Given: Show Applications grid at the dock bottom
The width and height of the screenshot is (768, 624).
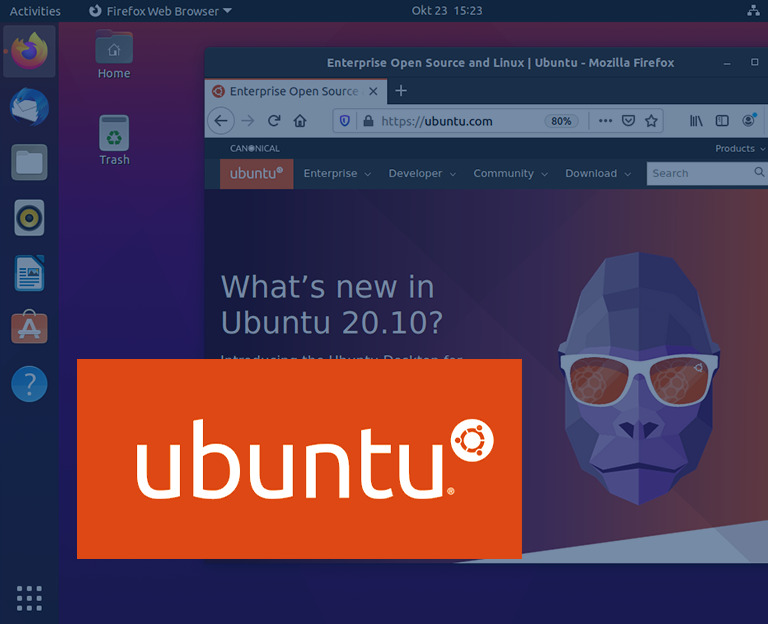Looking at the screenshot, I should tap(29, 598).
